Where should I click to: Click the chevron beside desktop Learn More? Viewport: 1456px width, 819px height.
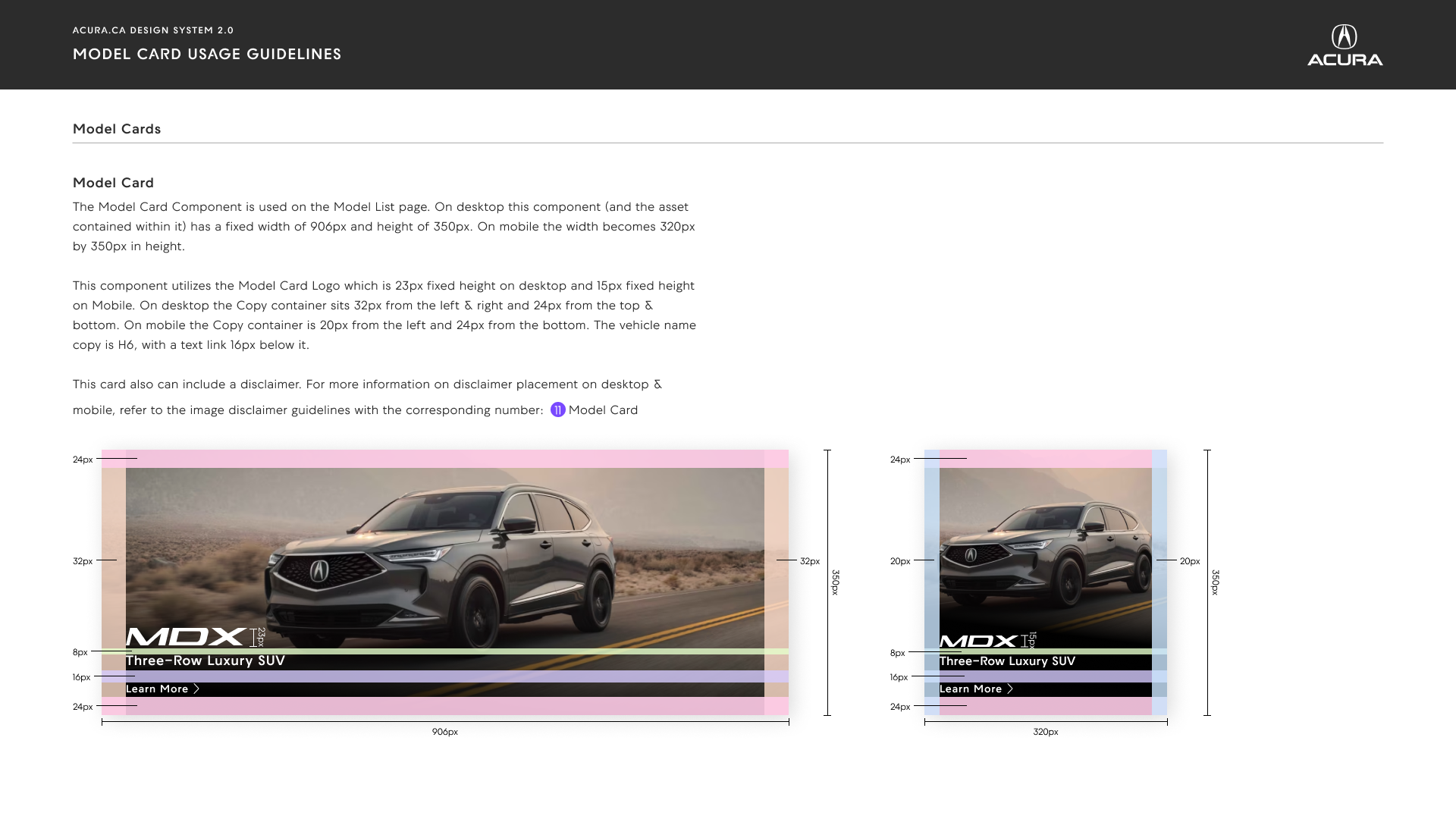[196, 689]
